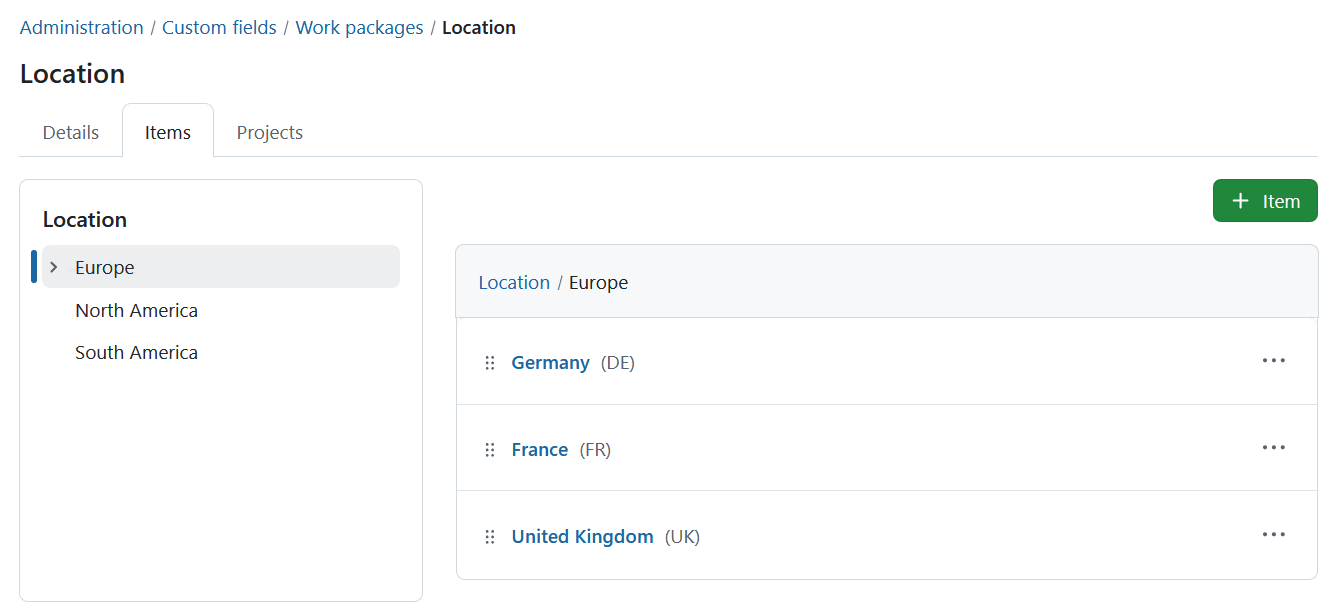The width and height of the screenshot is (1336, 616).
Task: Click the drag handle next to France
Action: (x=489, y=449)
